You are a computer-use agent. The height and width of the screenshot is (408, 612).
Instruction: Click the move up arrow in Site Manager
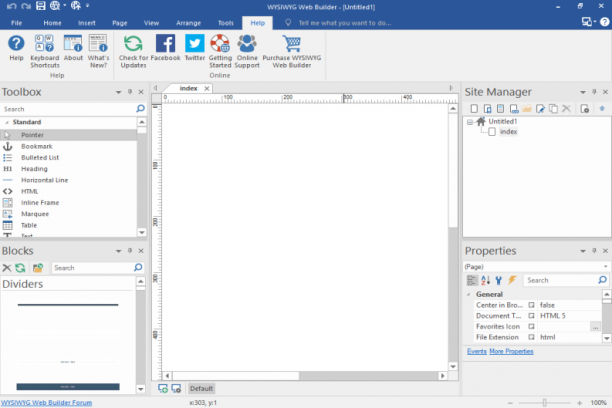tap(602, 109)
